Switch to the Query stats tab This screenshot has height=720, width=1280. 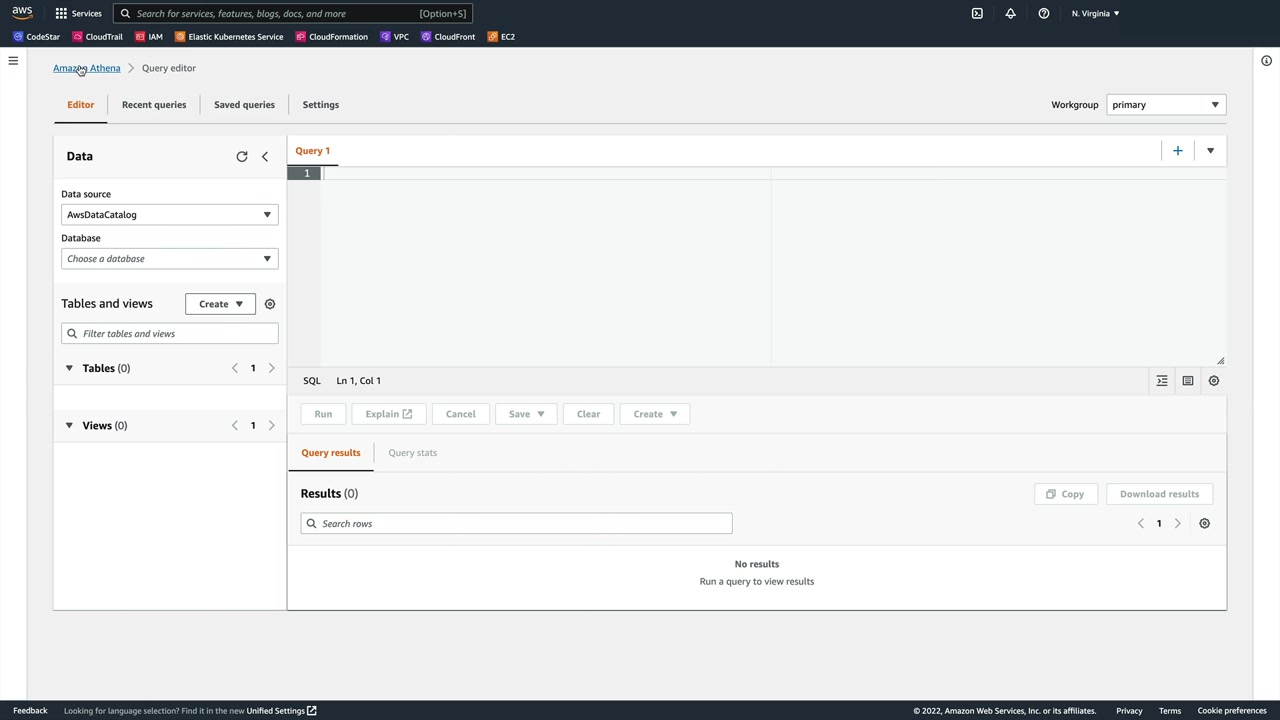click(413, 453)
